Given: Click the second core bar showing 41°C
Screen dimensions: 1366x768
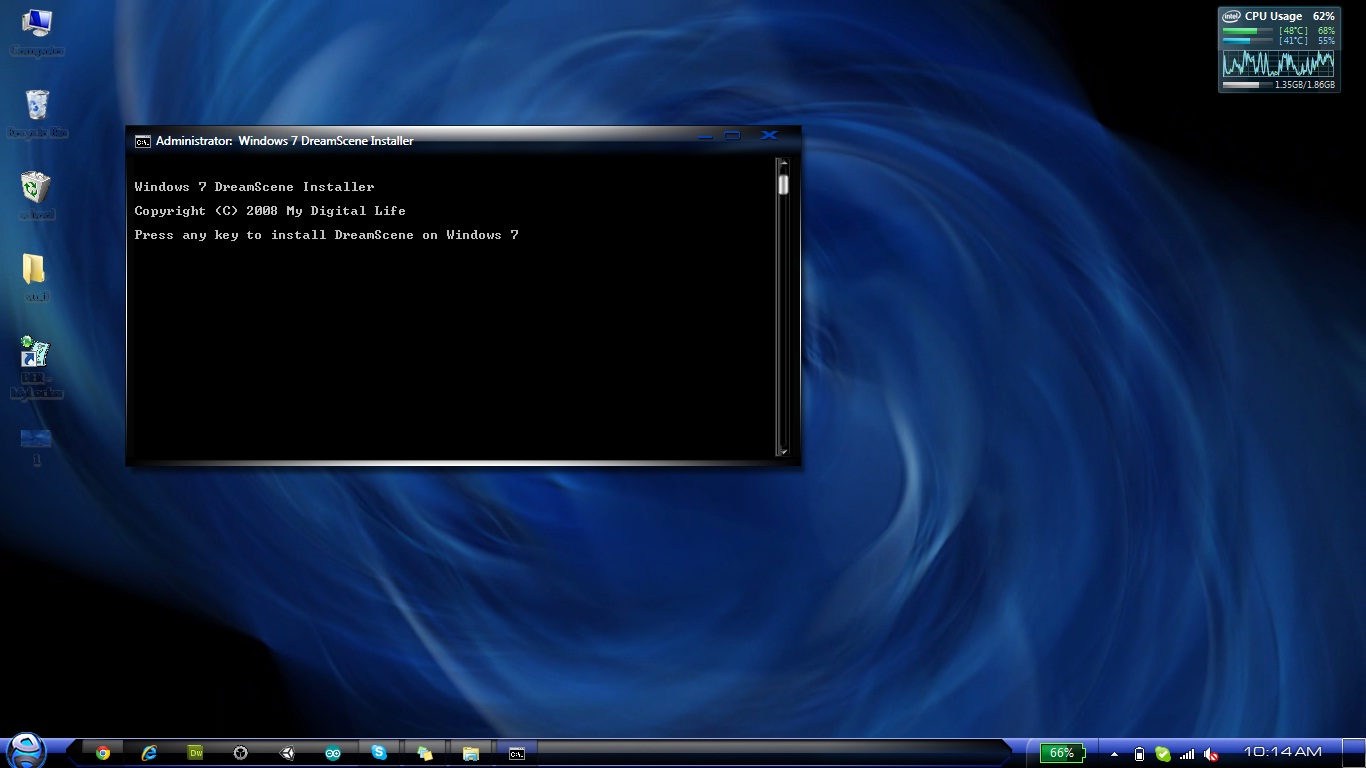Looking at the screenshot, I should click(1248, 41).
